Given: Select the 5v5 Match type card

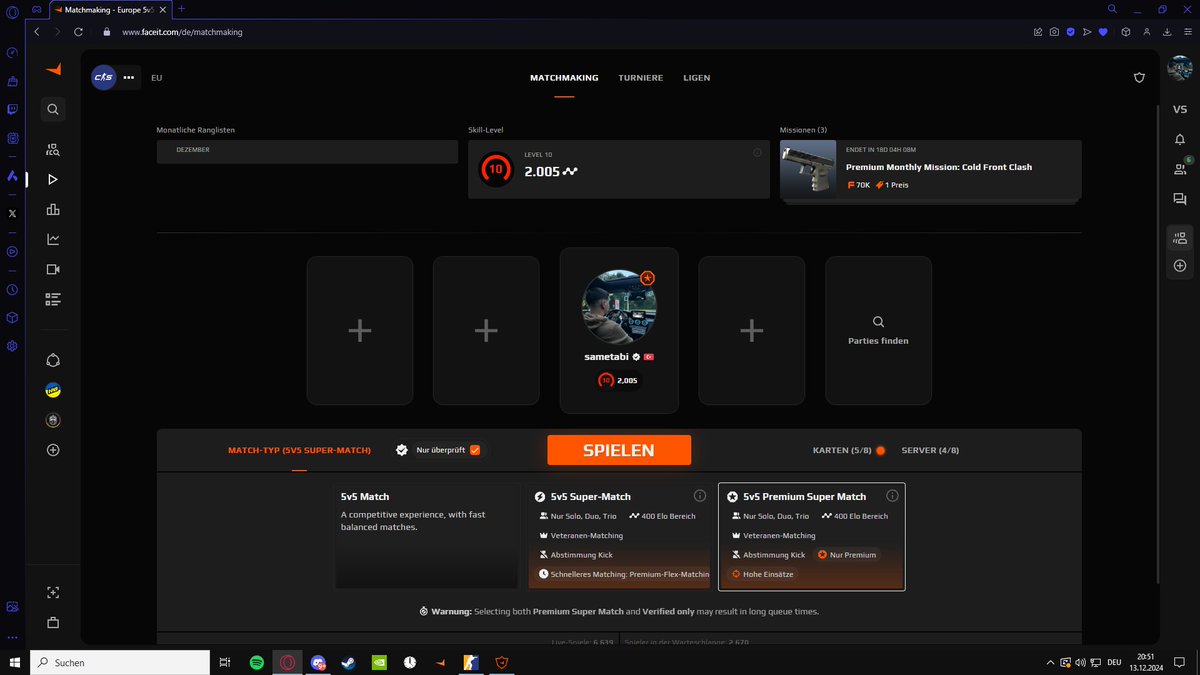Looking at the screenshot, I should [427, 536].
